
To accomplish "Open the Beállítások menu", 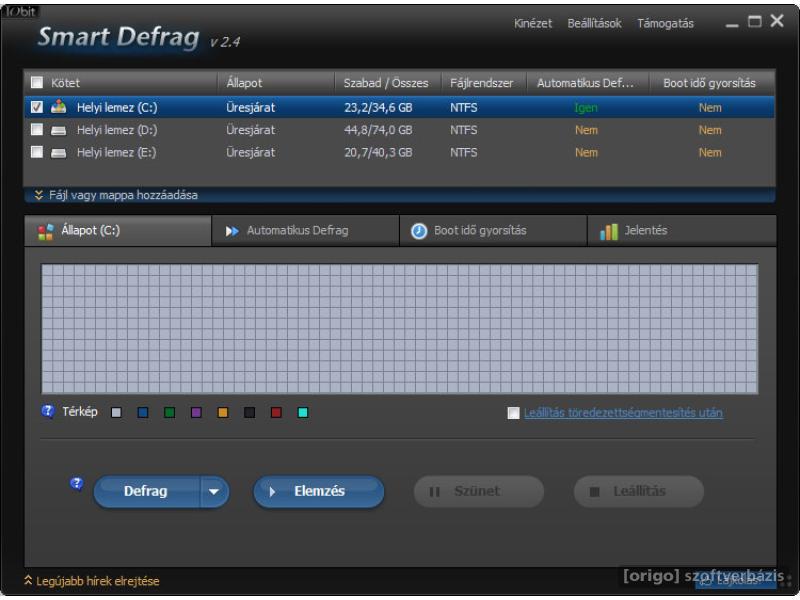I will [594, 23].
